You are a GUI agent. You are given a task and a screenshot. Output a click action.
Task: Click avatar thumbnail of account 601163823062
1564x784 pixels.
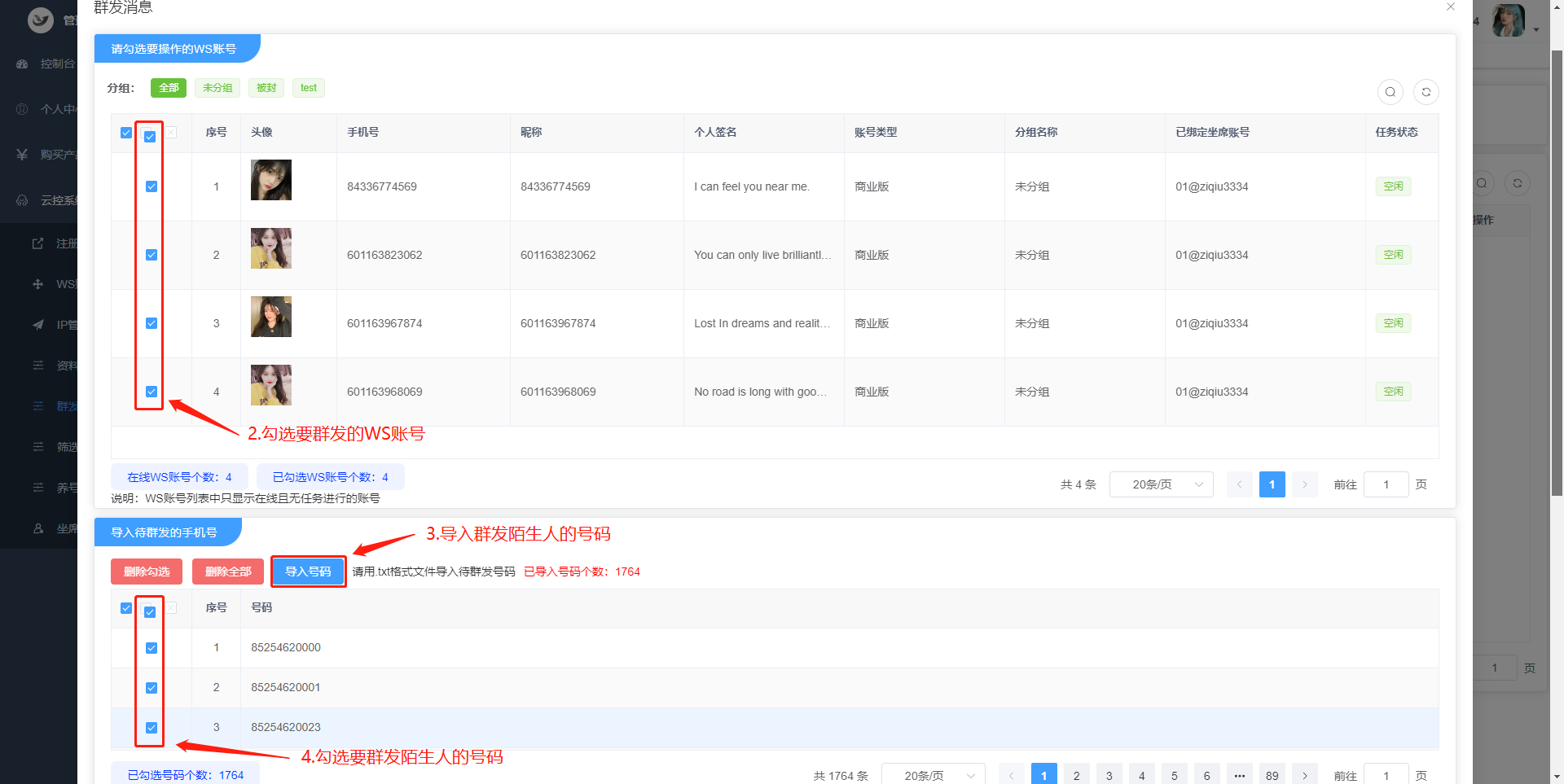(271, 248)
